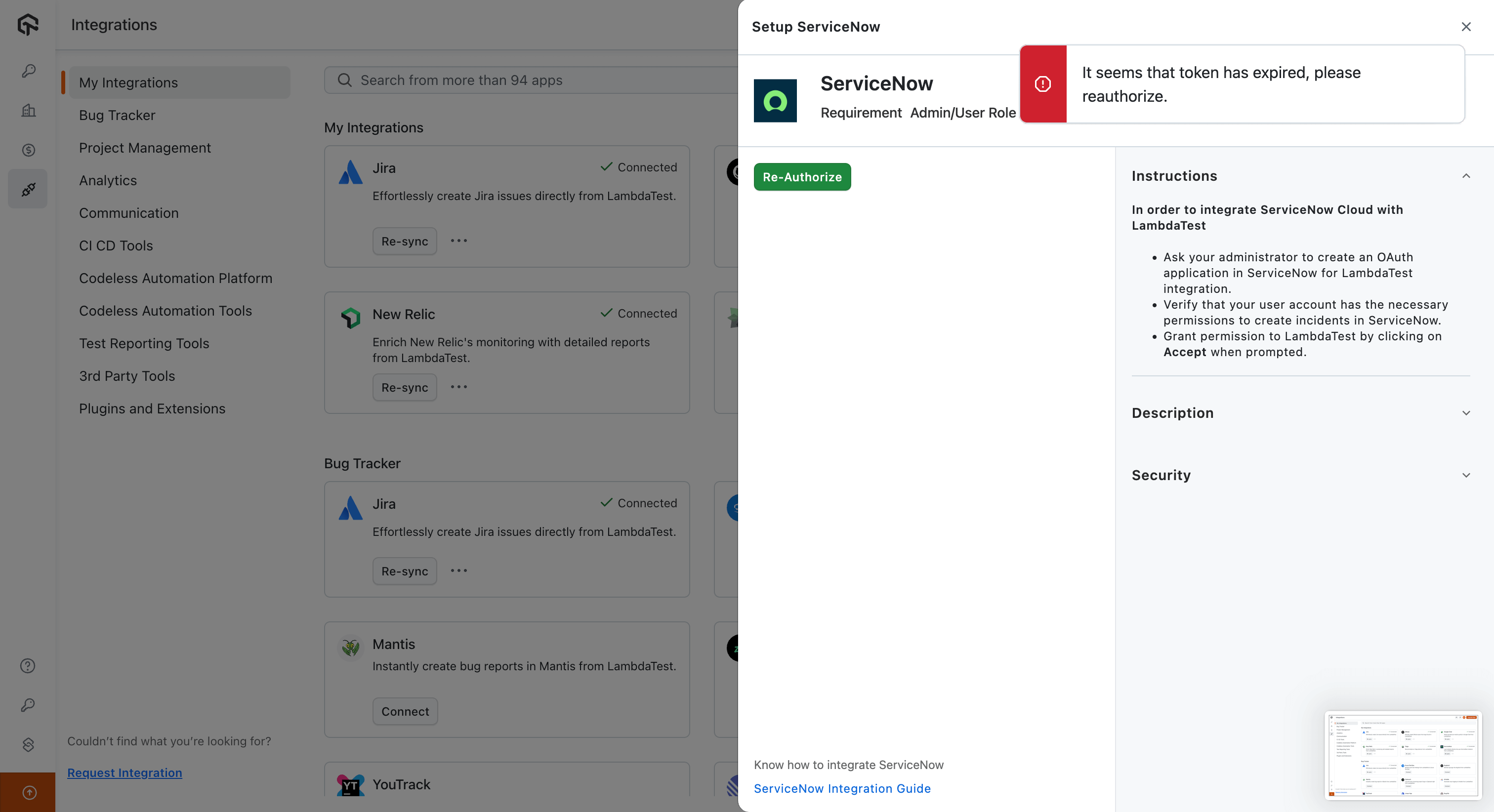
Task: Click the upload arrow icon at bottom-left
Action: [x=29, y=792]
